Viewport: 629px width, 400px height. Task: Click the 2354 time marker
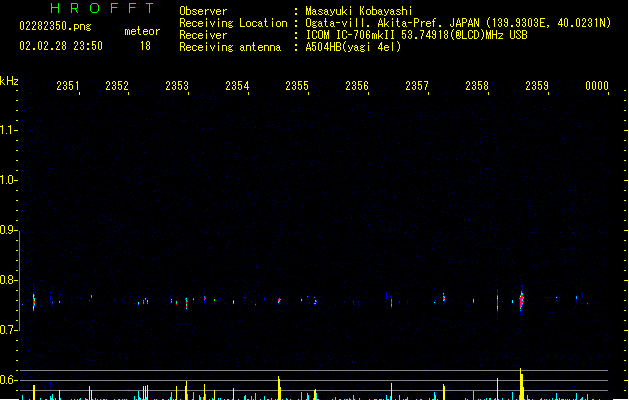pos(237,86)
